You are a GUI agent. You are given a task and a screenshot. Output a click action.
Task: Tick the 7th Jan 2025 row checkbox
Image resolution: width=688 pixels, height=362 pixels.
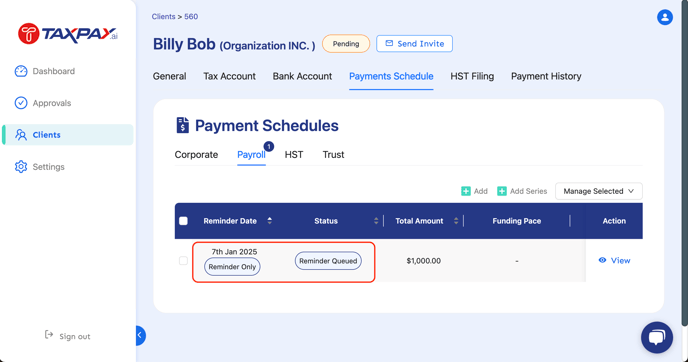[183, 261]
